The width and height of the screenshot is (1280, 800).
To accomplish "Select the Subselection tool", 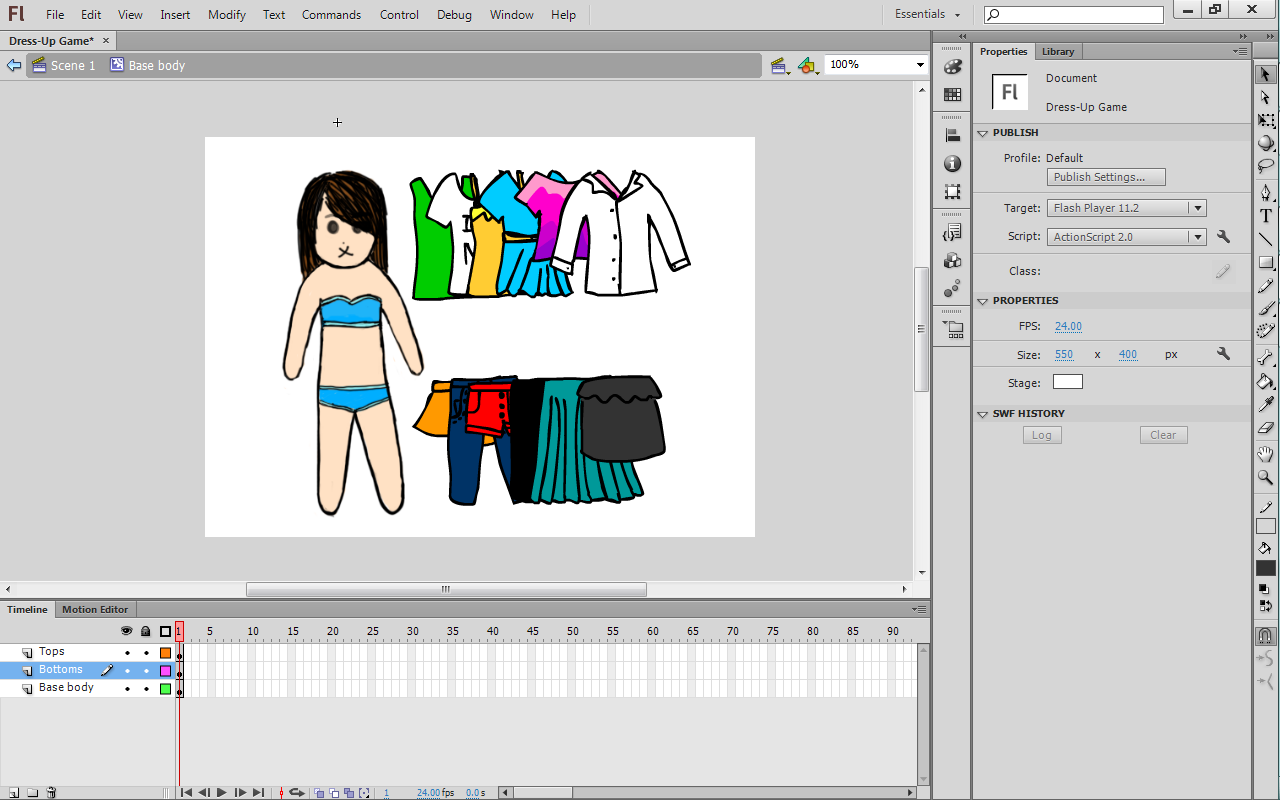I will coord(1266,98).
